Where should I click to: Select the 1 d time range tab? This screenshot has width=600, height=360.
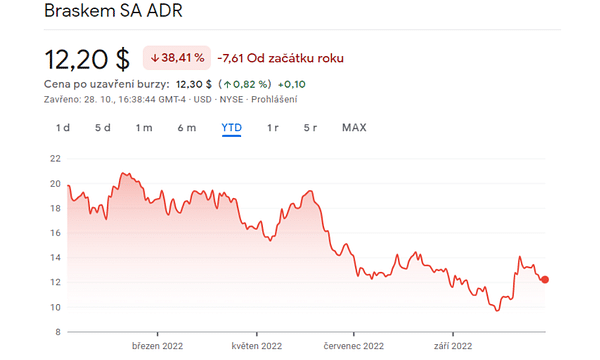tap(63, 127)
